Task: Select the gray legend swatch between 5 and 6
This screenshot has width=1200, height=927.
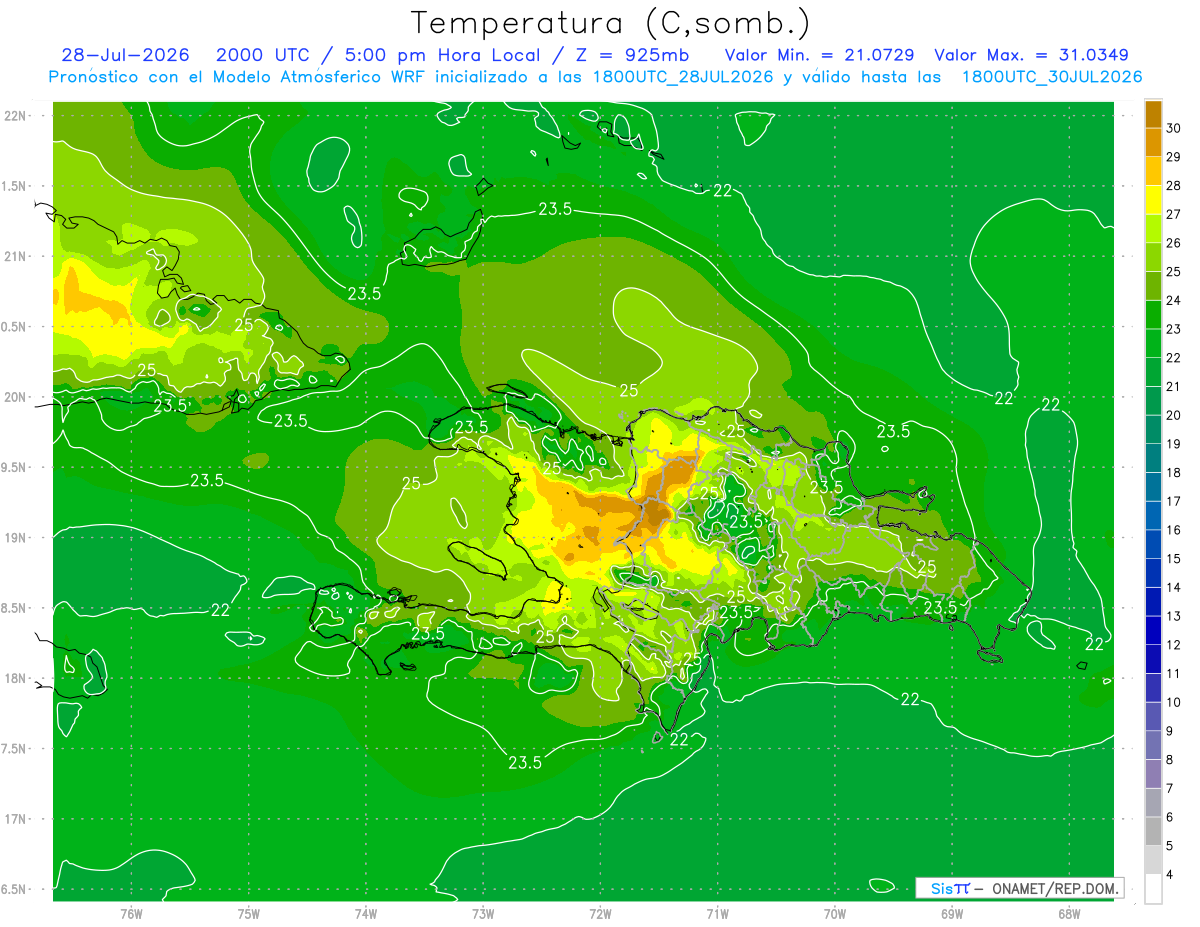Action: pos(1153,832)
